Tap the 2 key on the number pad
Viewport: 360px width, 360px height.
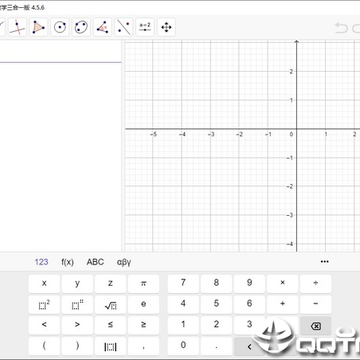pos(216,325)
